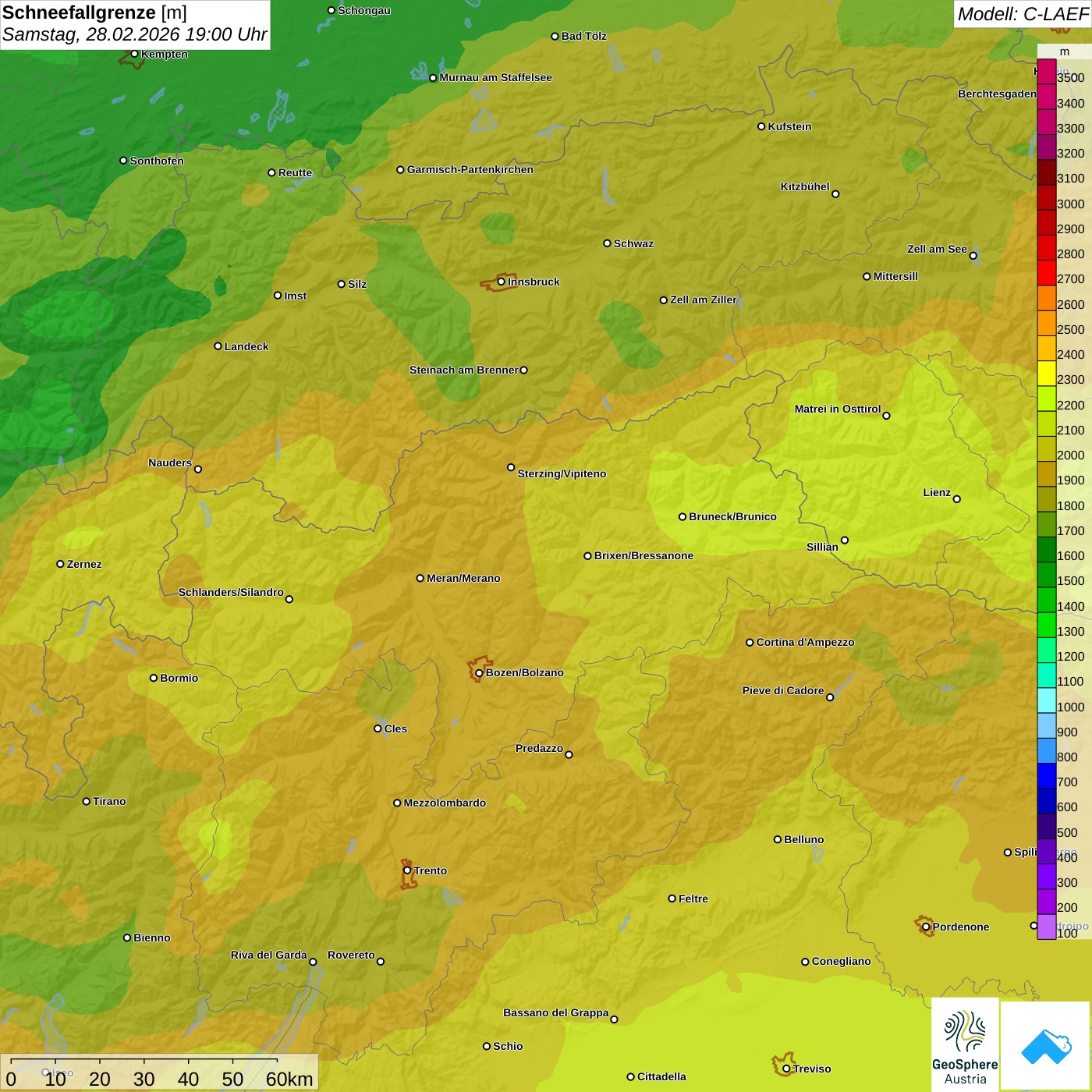The width and height of the screenshot is (1092, 1092).
Task: Pick the Zell am See marker dot
Action: click(973, 255)
